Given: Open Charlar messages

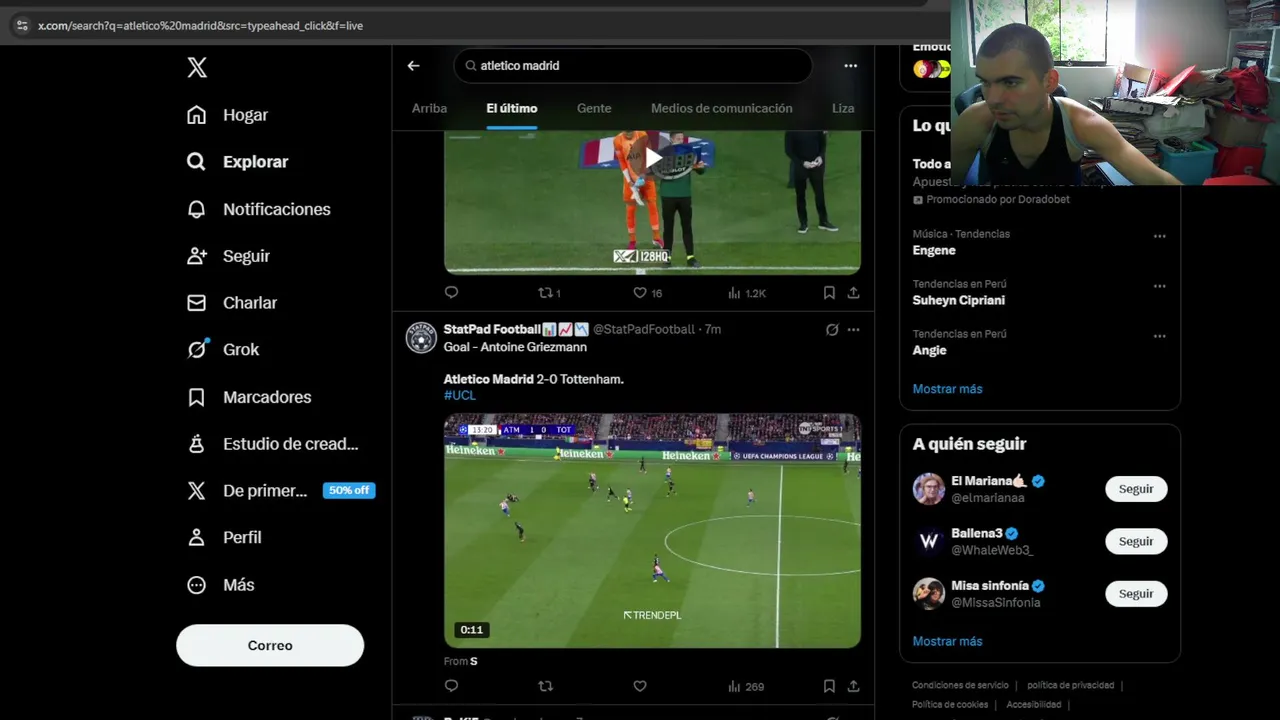Looking at the screenshot, I should coord(232,303).
